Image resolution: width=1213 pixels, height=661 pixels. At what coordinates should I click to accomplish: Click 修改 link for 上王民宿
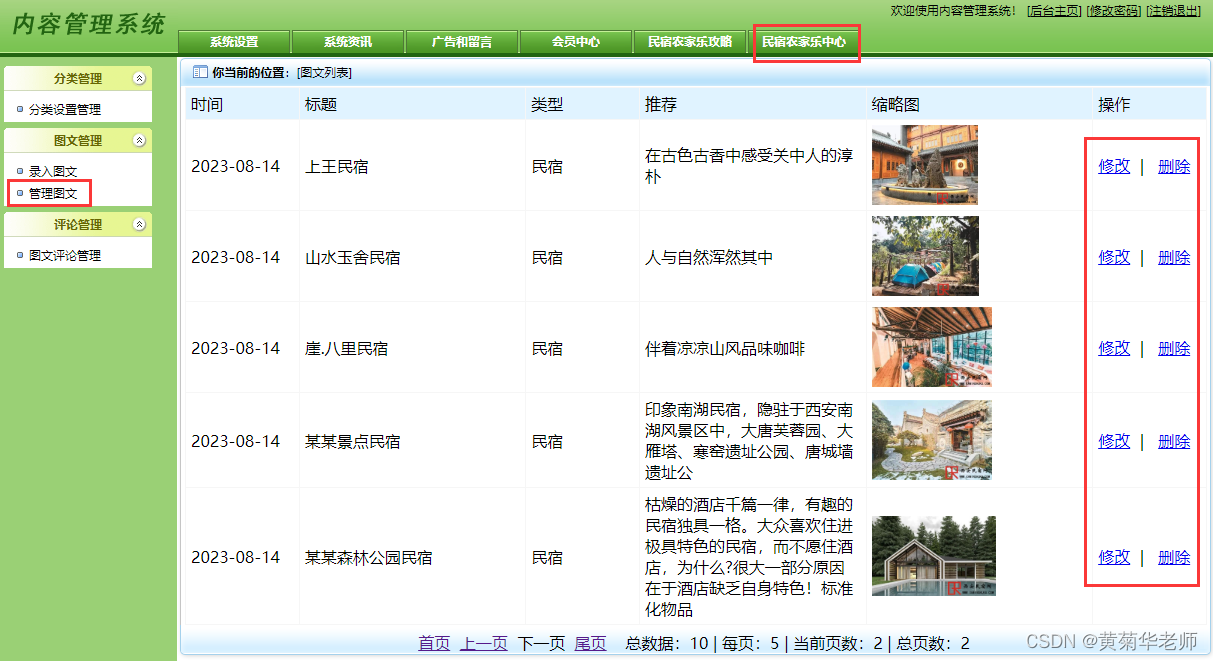1113,166
